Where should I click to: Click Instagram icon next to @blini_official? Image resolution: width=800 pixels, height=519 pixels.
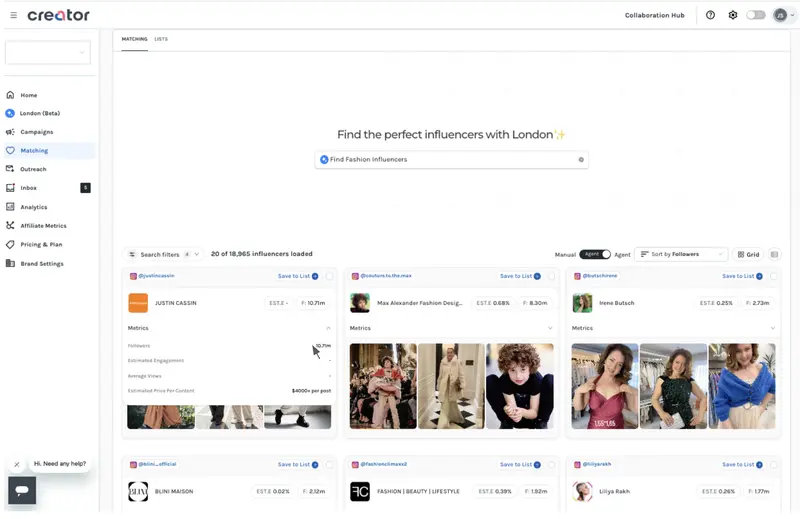pos(133,465)
